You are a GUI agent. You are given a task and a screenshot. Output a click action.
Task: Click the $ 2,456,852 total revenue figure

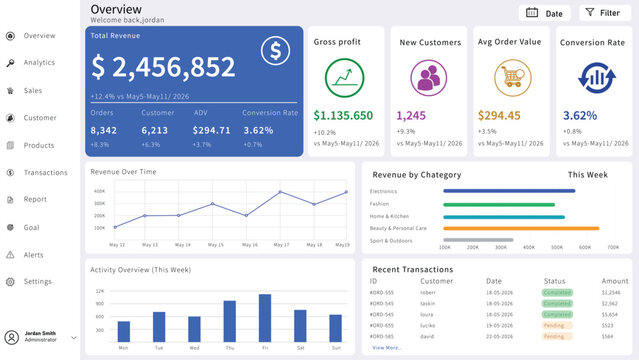tap(163, 67)
